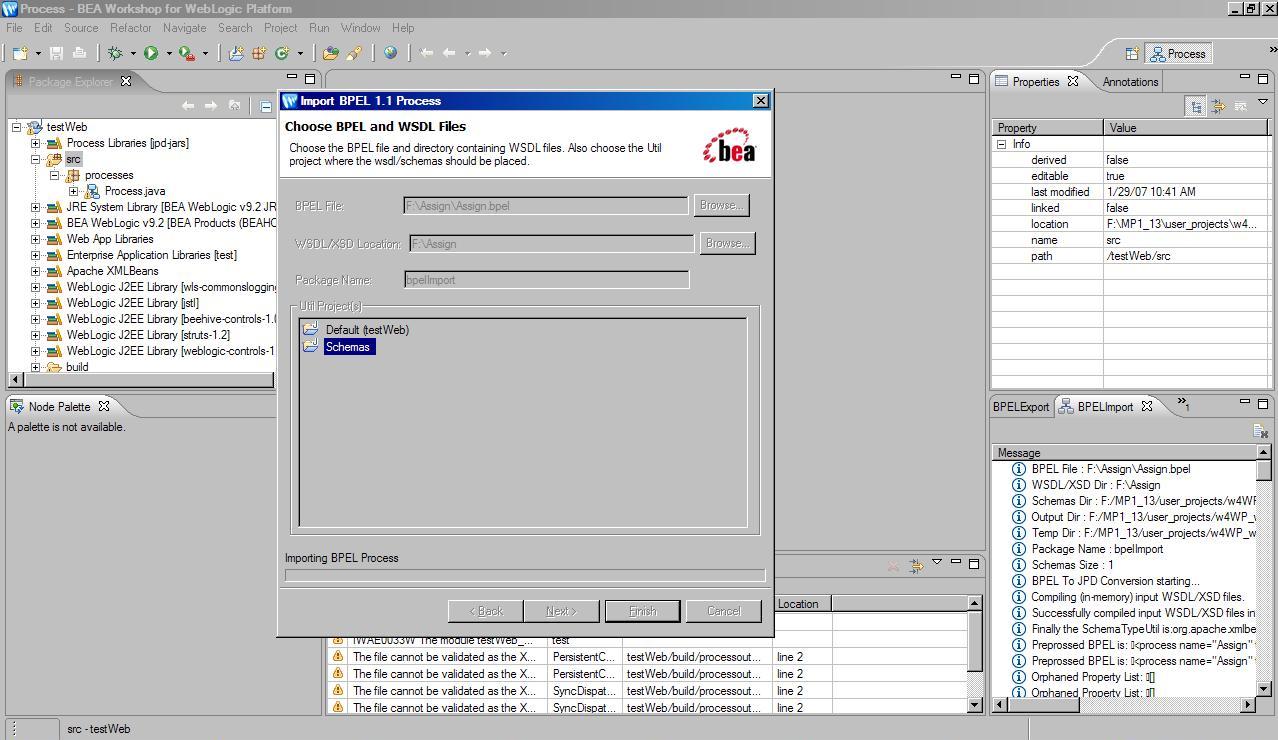The height and width of the screenshot is (740, 1278).
Task: Click the red delete icon in Problems view
Action: tap(893, 567)
